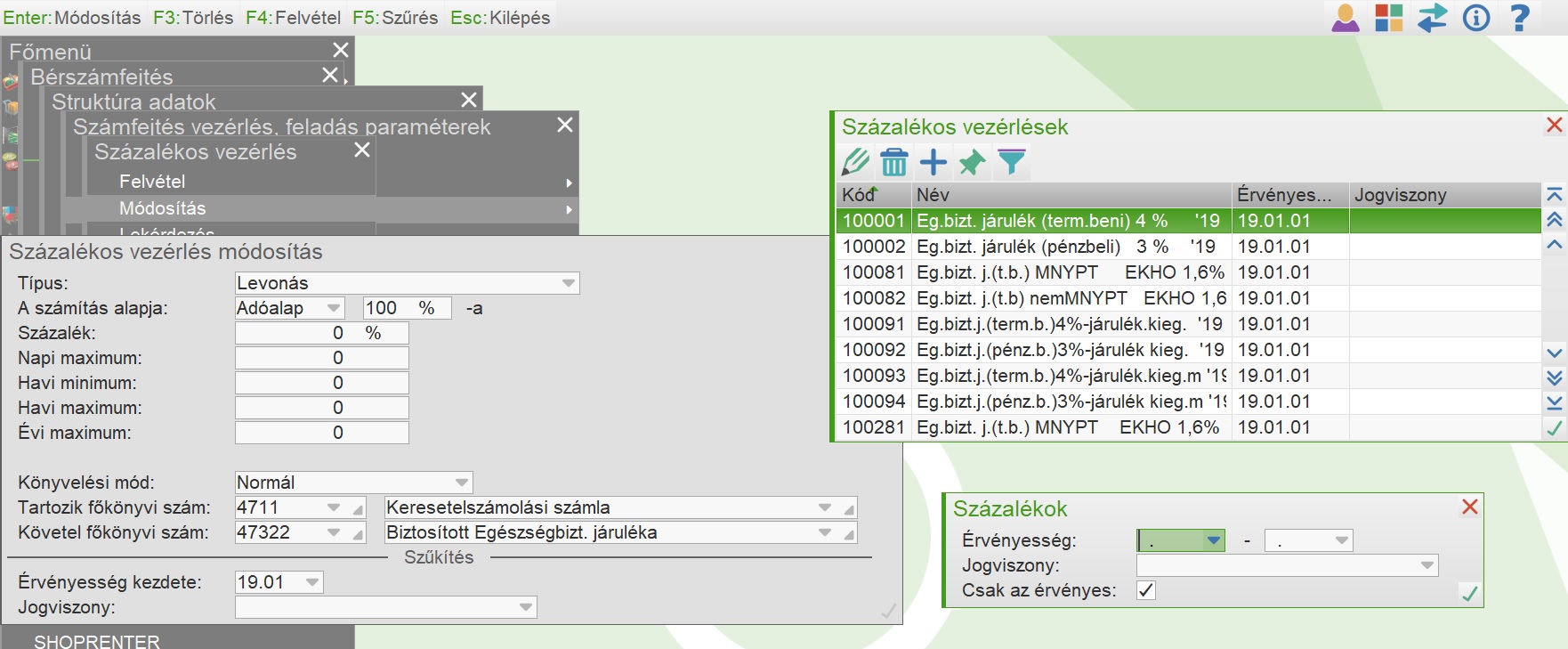Click the Napi maximum input field

click(321, 358)
